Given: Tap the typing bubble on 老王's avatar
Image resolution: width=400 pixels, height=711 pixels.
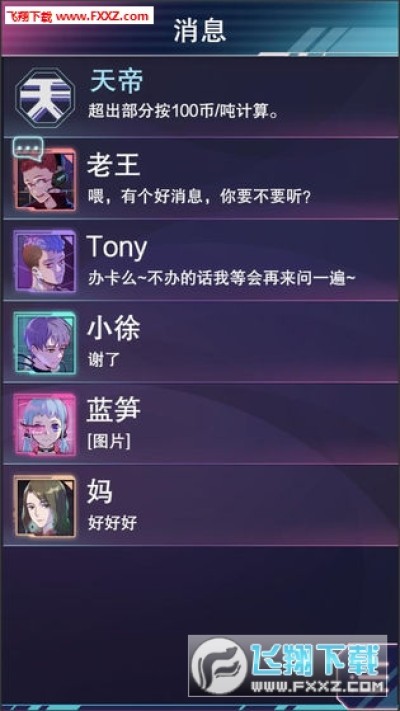Looking at the screenshot, I should point(28,148).
